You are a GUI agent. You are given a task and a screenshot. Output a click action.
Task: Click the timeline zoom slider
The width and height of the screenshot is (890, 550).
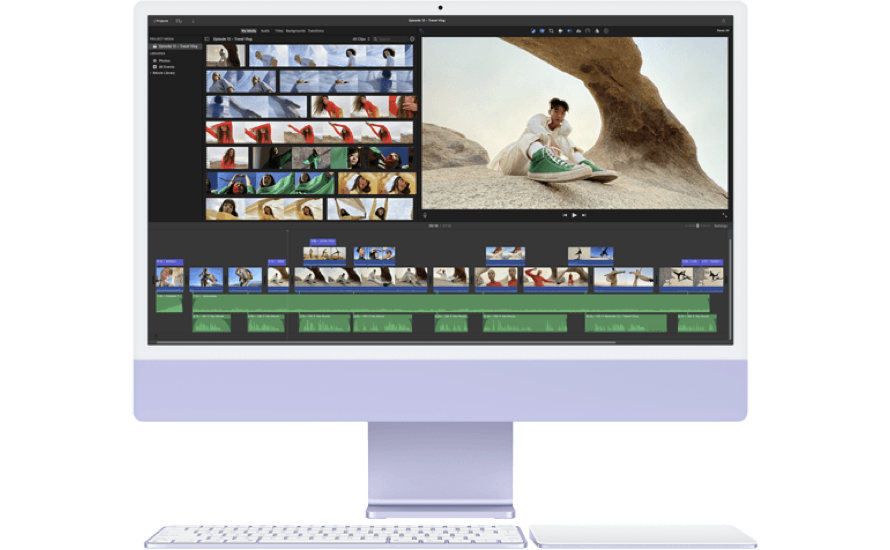pos(698,226)
